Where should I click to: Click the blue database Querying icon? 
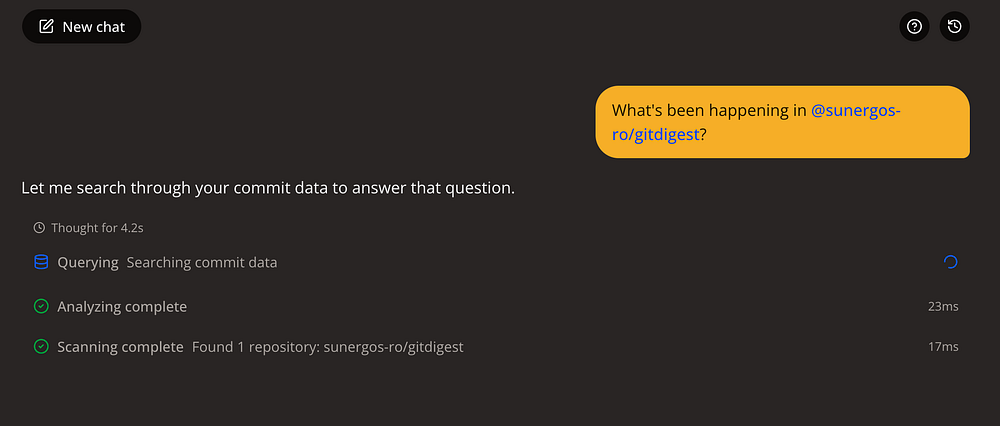(x=41, y=262)
